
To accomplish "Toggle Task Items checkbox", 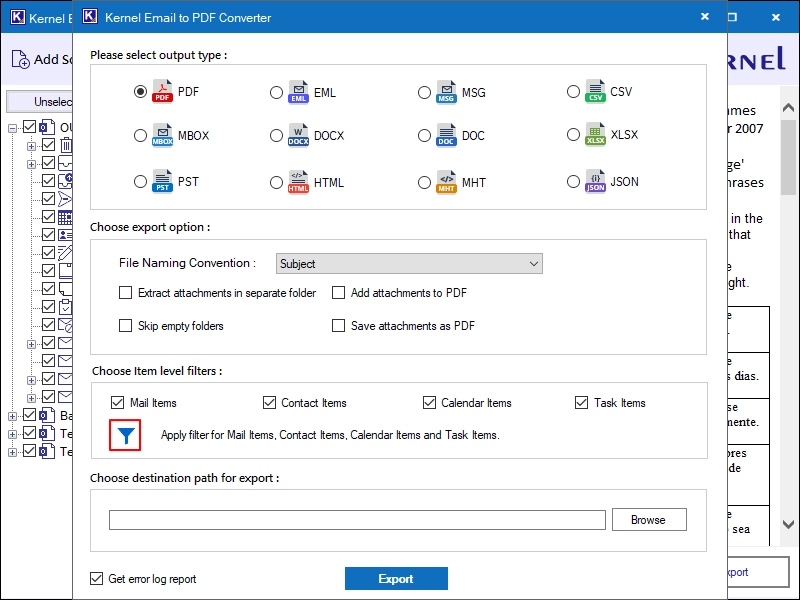I will [581, 403].
